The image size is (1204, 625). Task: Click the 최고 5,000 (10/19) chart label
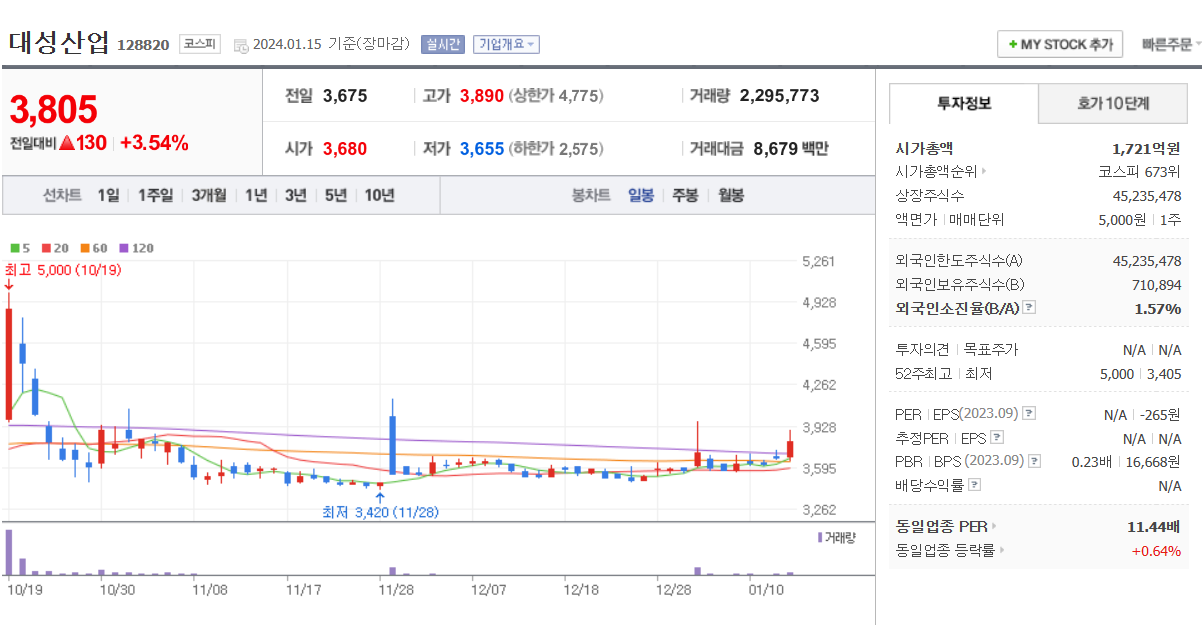pyautogui.click(x=63, y=270)
